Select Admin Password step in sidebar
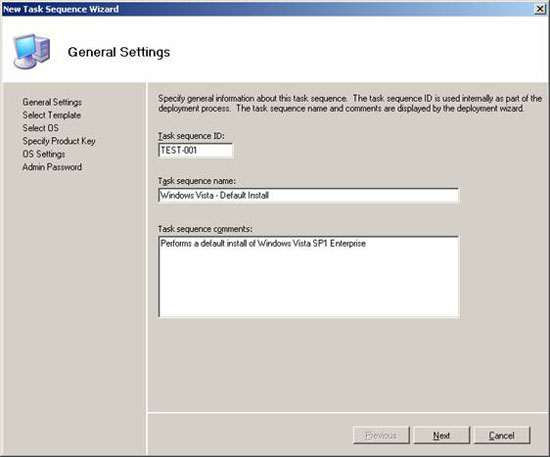This screenshot has height=457, width=550. pyautogui.click(x=52, y=167)
